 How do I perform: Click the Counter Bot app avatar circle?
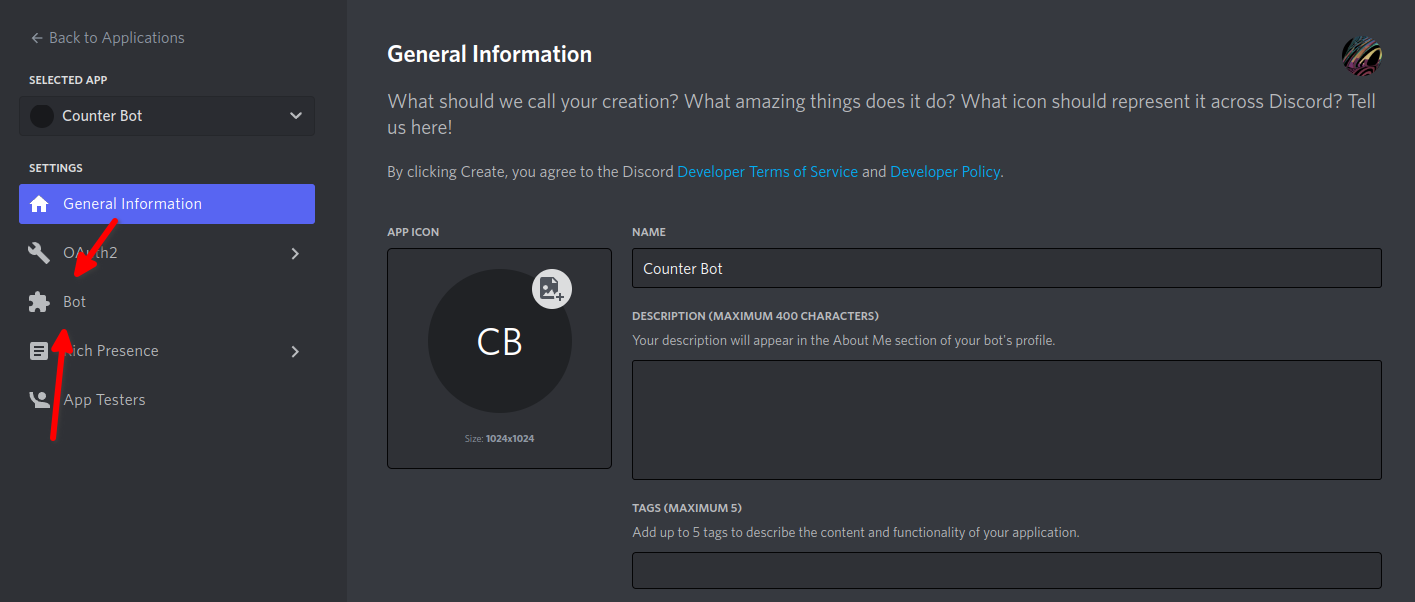pyautogui.click(x=42, y=116)
